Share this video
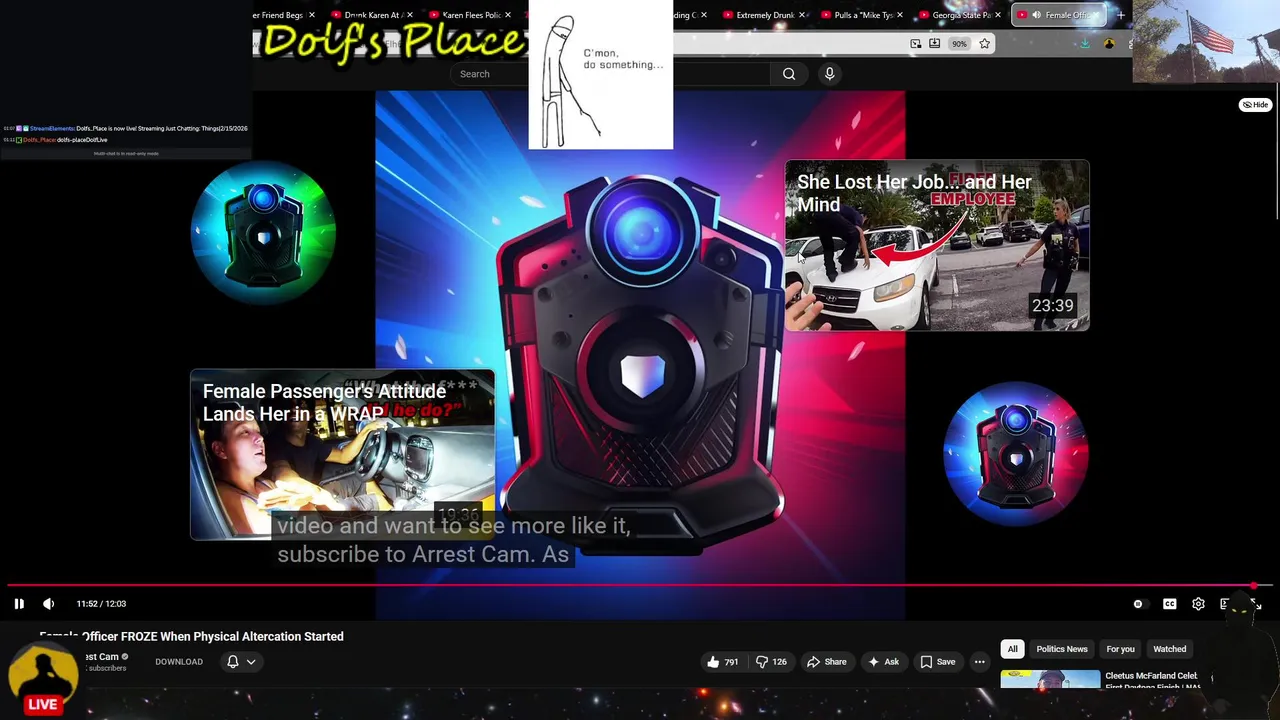The image size is (1280, 720). pyautogui.click(x=826, y=662)
